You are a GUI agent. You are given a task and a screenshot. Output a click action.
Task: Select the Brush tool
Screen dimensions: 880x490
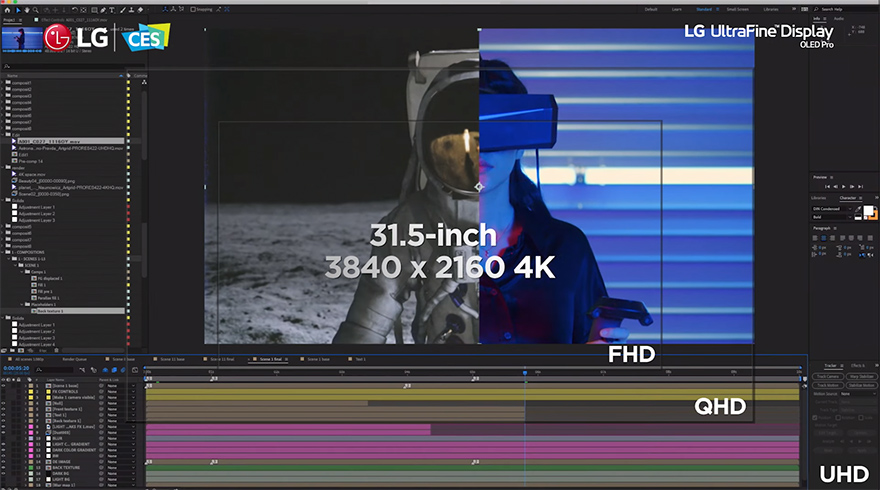(x=123, y=10)
